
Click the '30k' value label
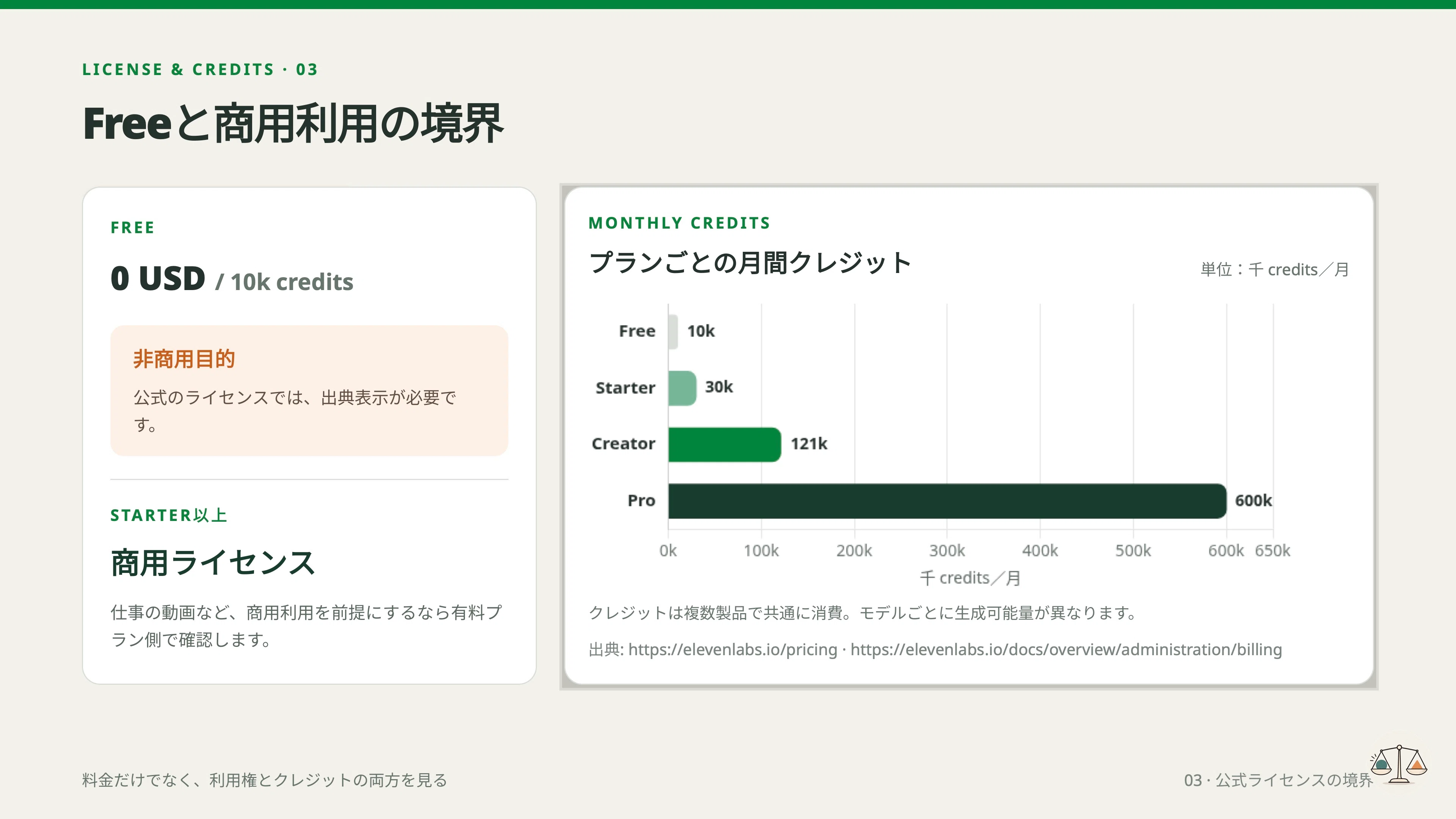(x=719, y=387)
